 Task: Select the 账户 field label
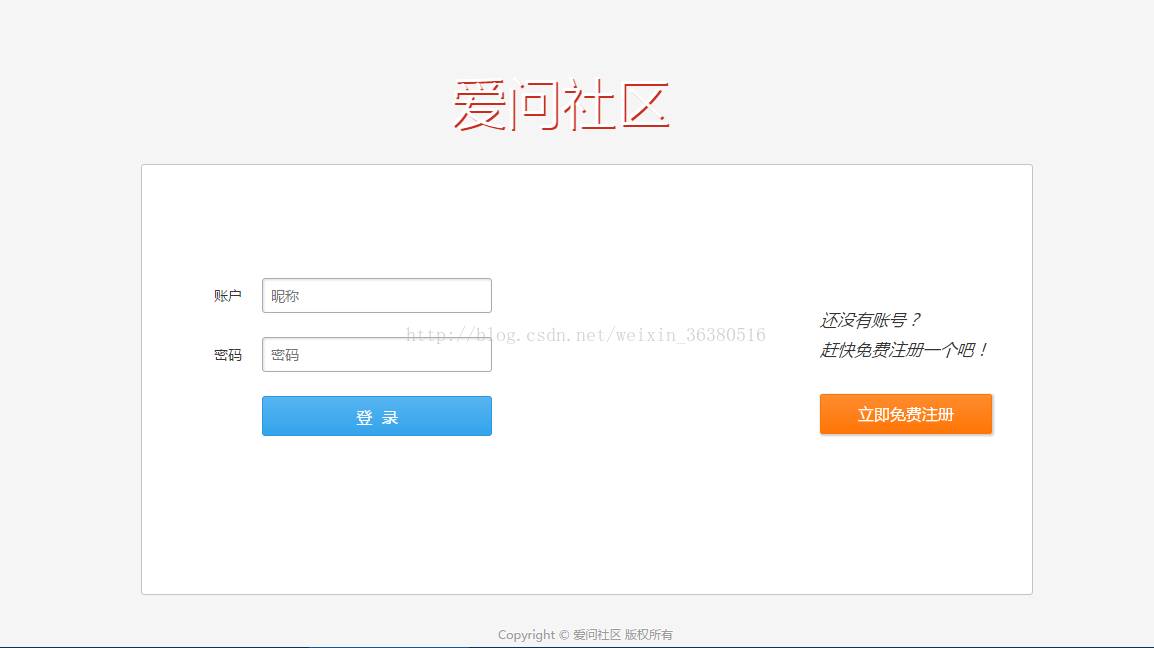tap(227, 296)
